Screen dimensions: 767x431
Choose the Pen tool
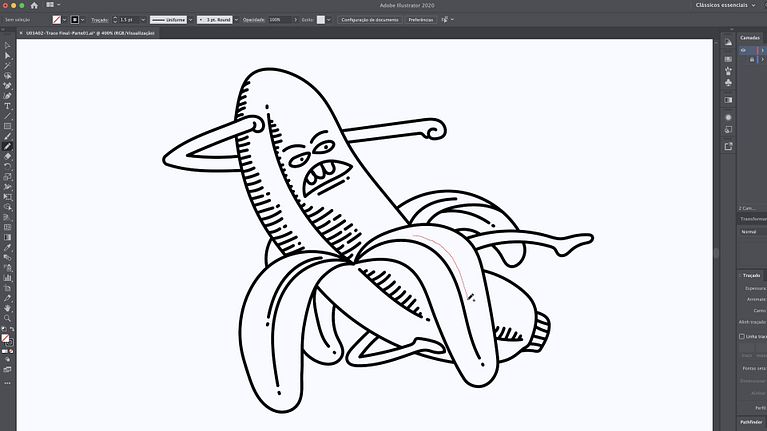point(7,85)
